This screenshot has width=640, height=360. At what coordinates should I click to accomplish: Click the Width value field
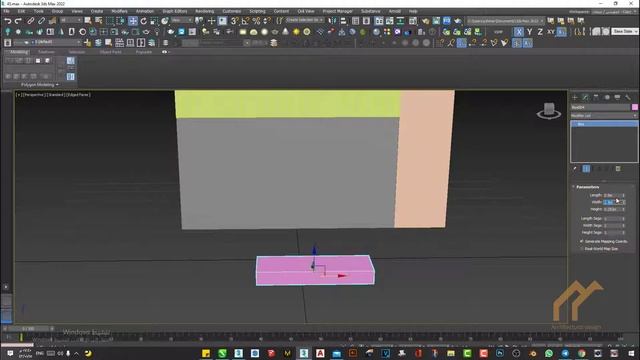(612, 202)
